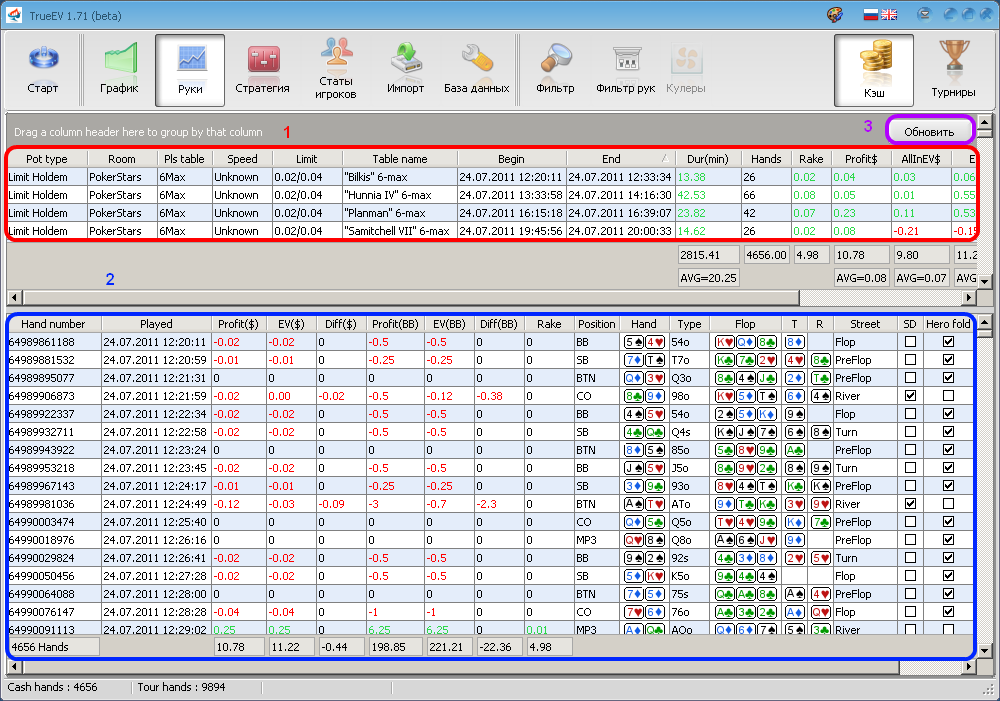
Task: Select the "Bilkis" 6-max session row
Action: pyautogui.click(x=491, y=177)
